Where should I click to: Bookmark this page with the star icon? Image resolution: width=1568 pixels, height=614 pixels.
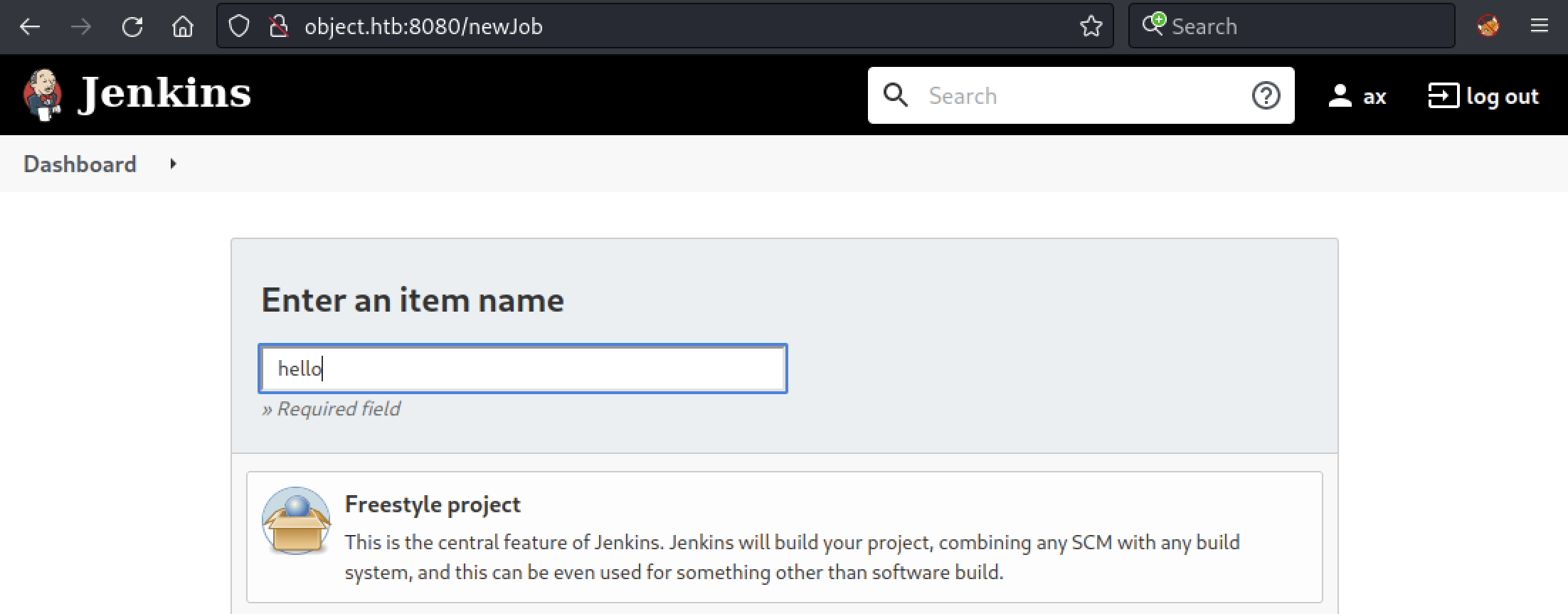tap(1091, 27)
